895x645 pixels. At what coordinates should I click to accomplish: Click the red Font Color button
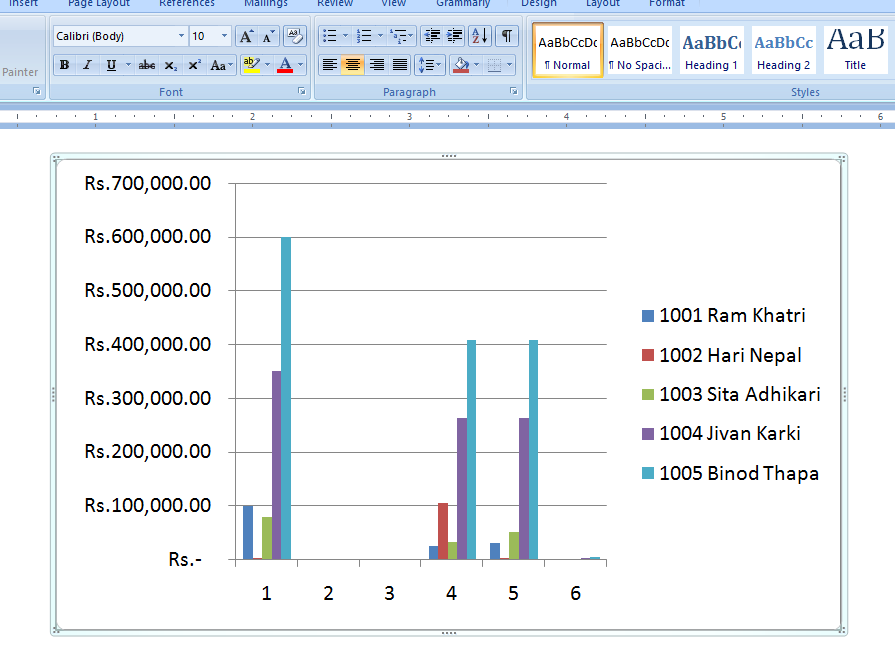285,66
